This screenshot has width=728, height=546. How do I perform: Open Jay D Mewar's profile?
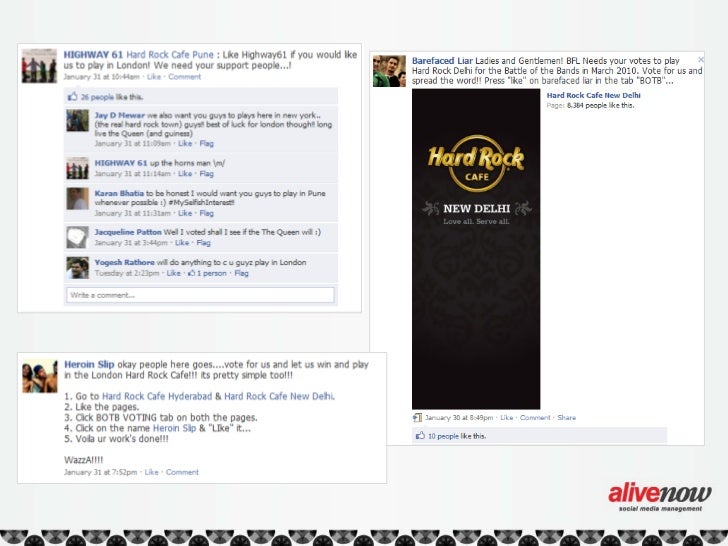pos(119,115)
